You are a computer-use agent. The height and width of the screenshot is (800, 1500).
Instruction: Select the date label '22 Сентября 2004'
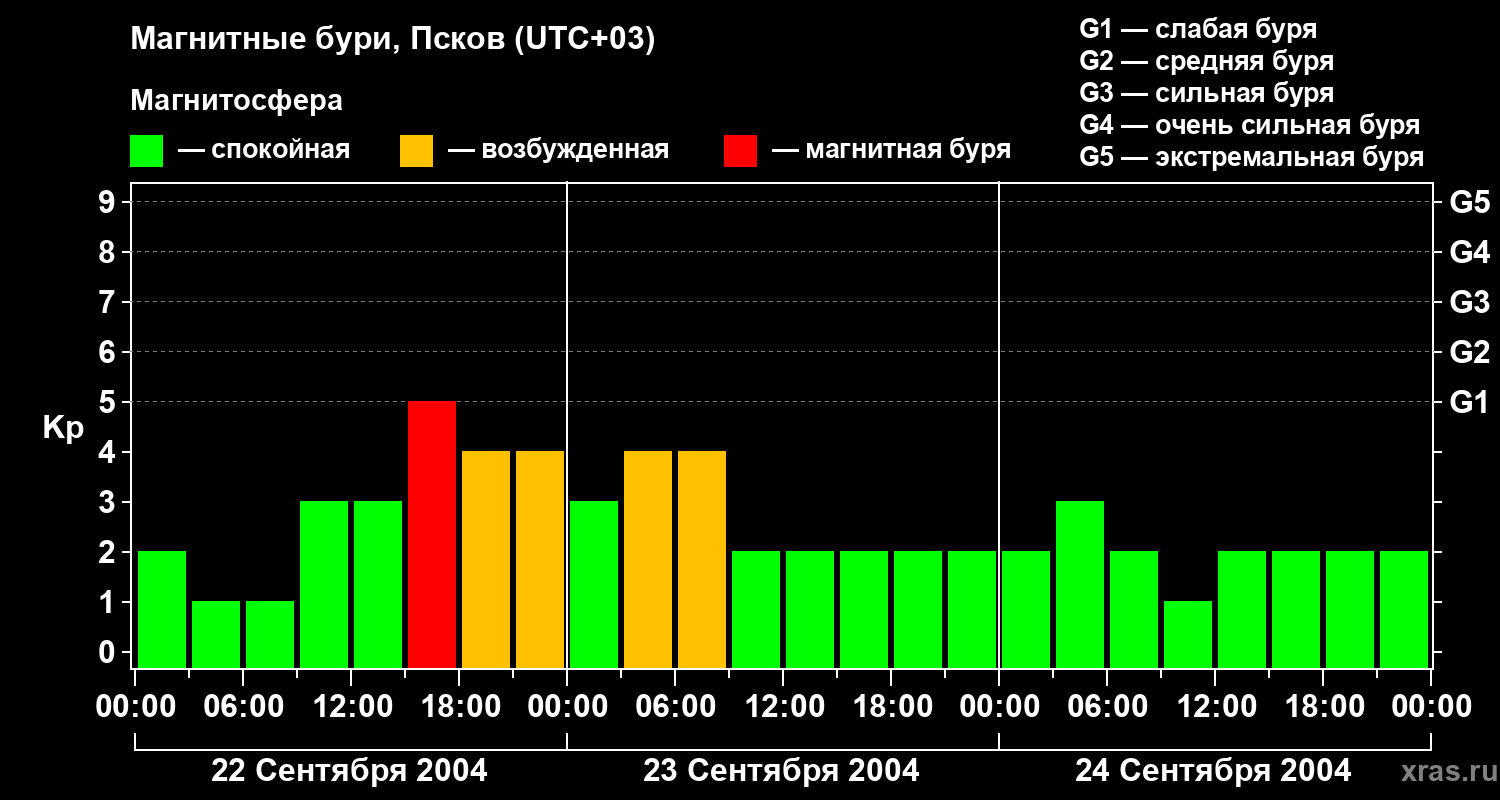pos(350,771)
